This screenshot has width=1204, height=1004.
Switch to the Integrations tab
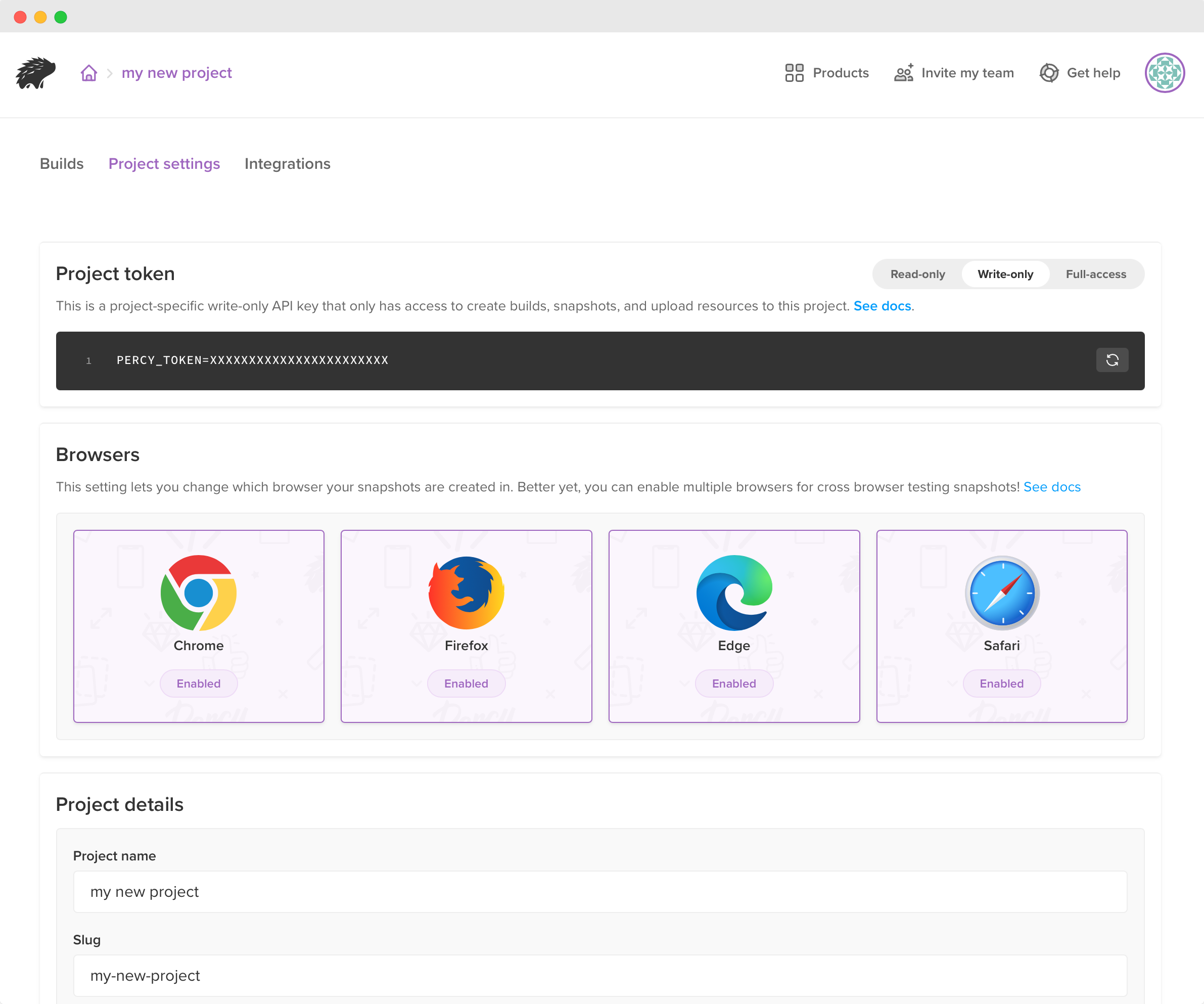click(x=287, y=164)
